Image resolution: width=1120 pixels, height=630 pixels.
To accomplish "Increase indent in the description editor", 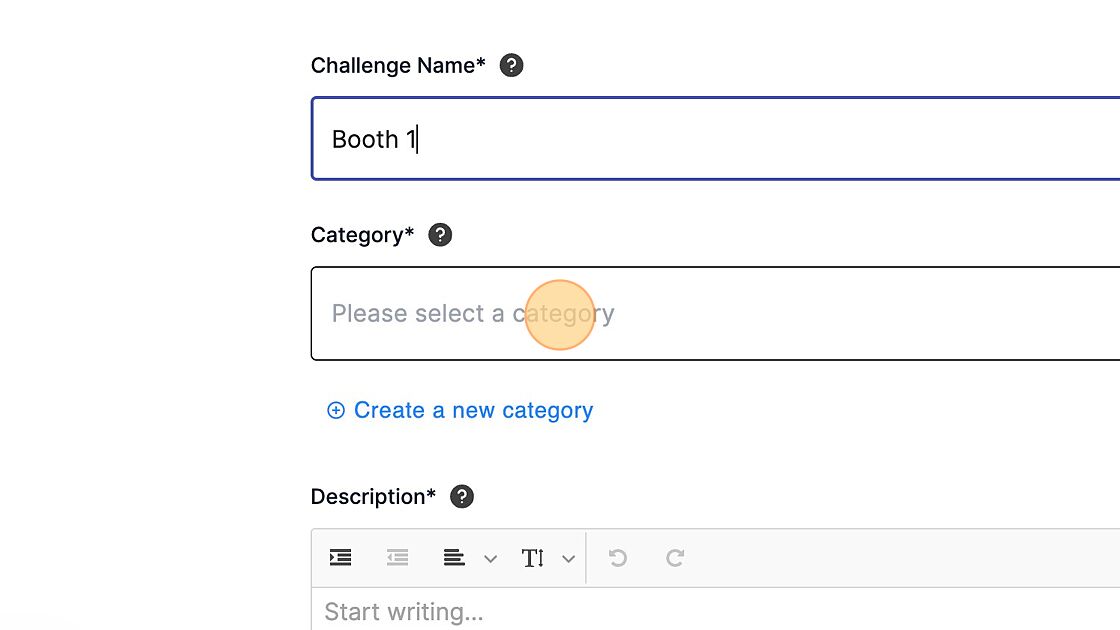I will (340, 558).
